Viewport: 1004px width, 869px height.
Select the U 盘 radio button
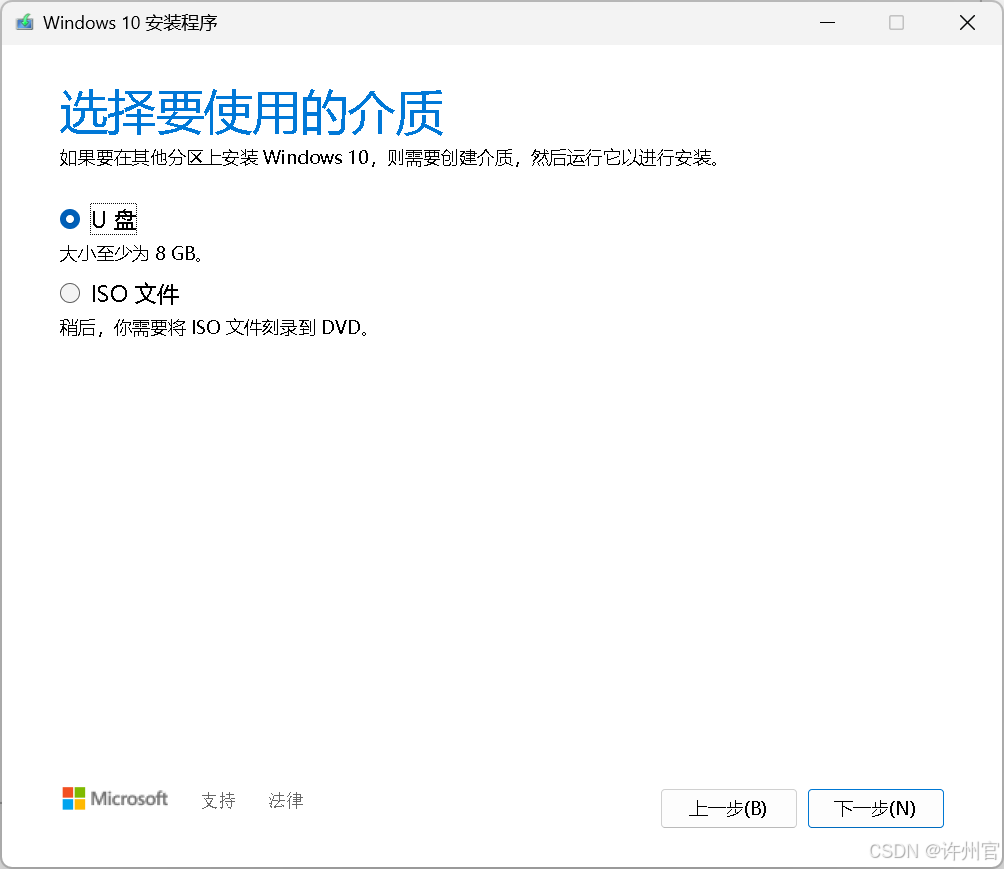click(70, 219)
